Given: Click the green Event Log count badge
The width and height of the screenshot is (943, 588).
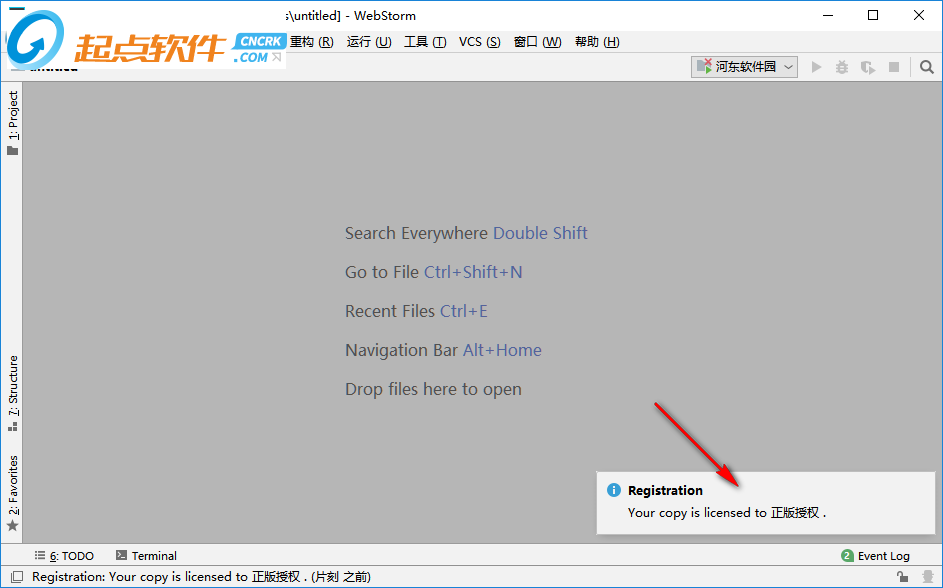Looking at the screenshot, I should click(847, 556).
